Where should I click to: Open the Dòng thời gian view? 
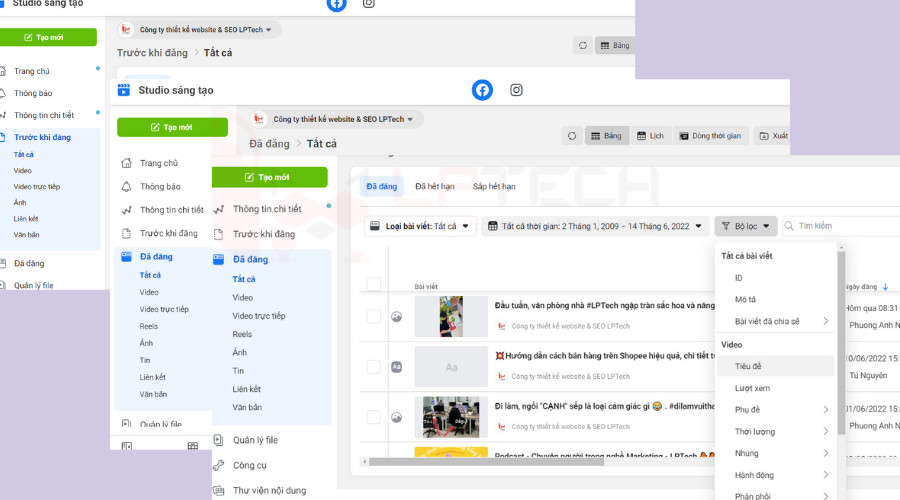[710, 136]
